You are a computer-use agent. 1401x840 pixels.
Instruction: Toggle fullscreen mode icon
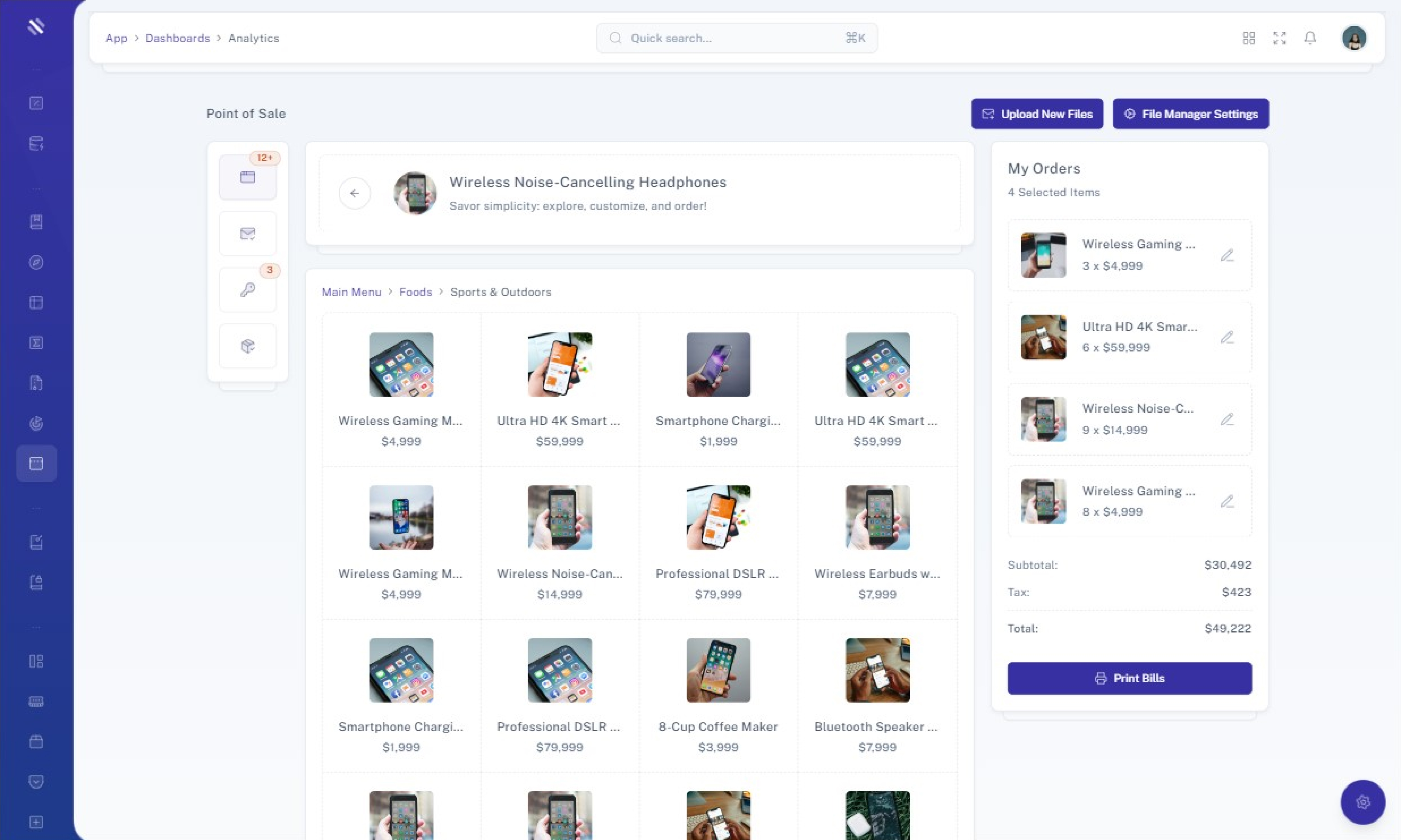click(1279, 38)
